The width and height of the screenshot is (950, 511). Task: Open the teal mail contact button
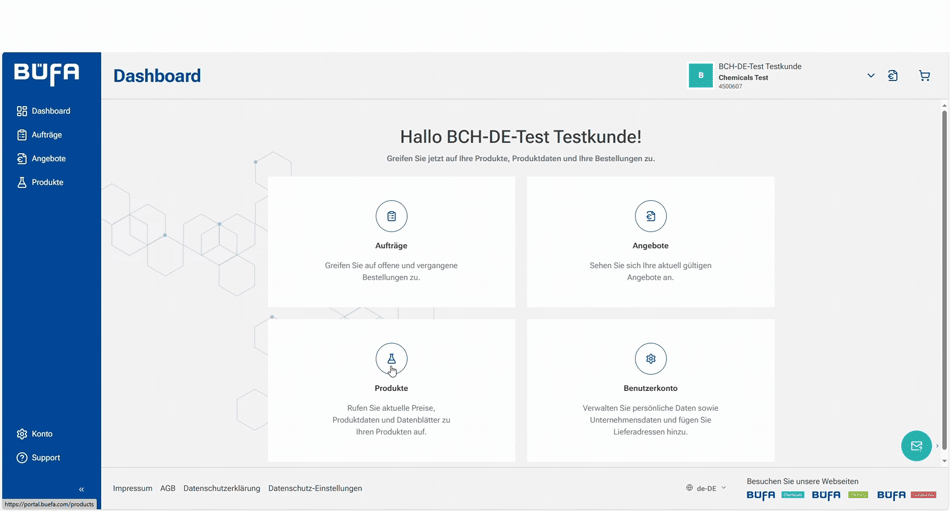click(x=916, y=446)
